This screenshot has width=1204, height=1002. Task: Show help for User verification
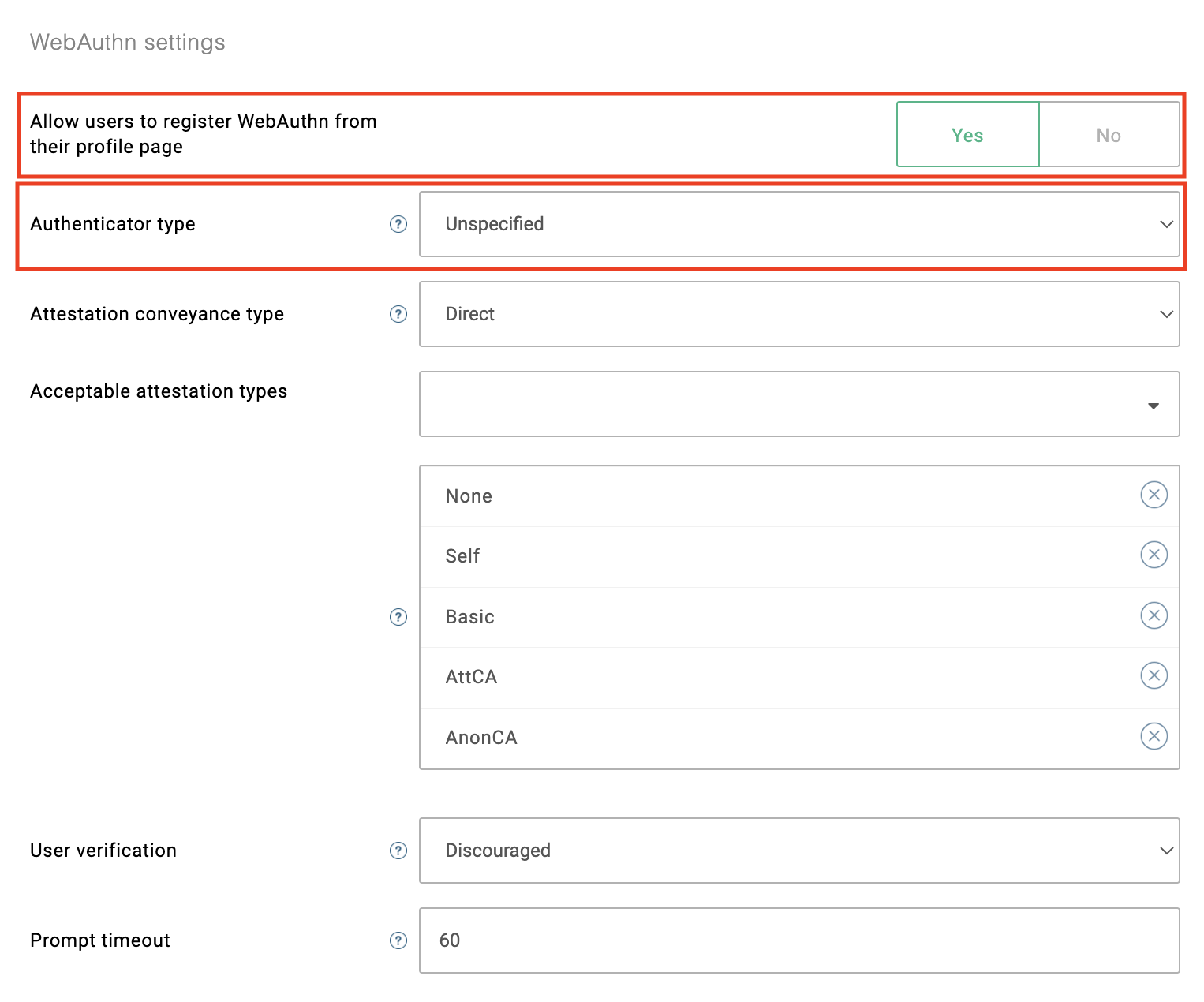398,851
